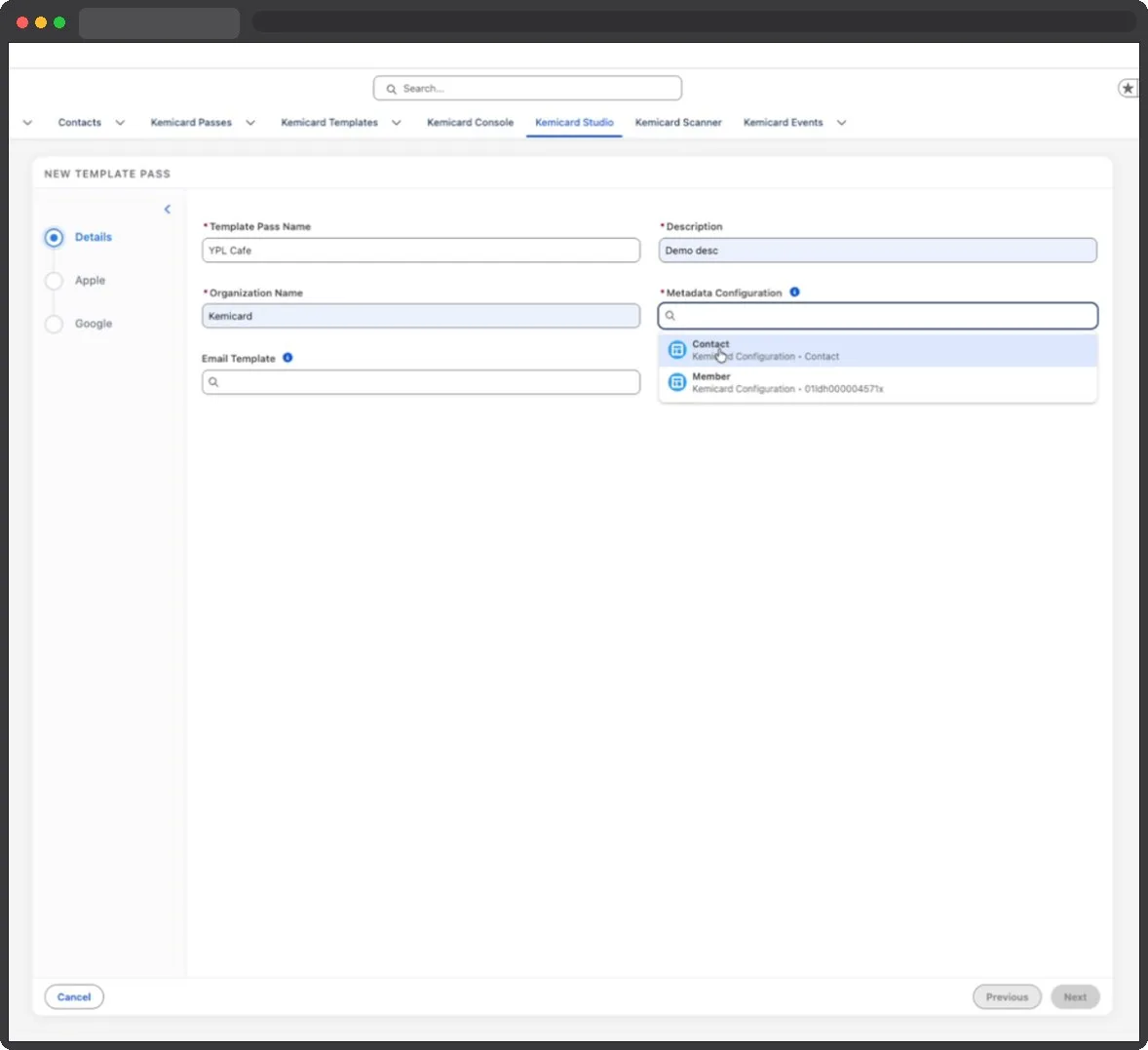Click the global search magnifier icon

click(391, 89)
